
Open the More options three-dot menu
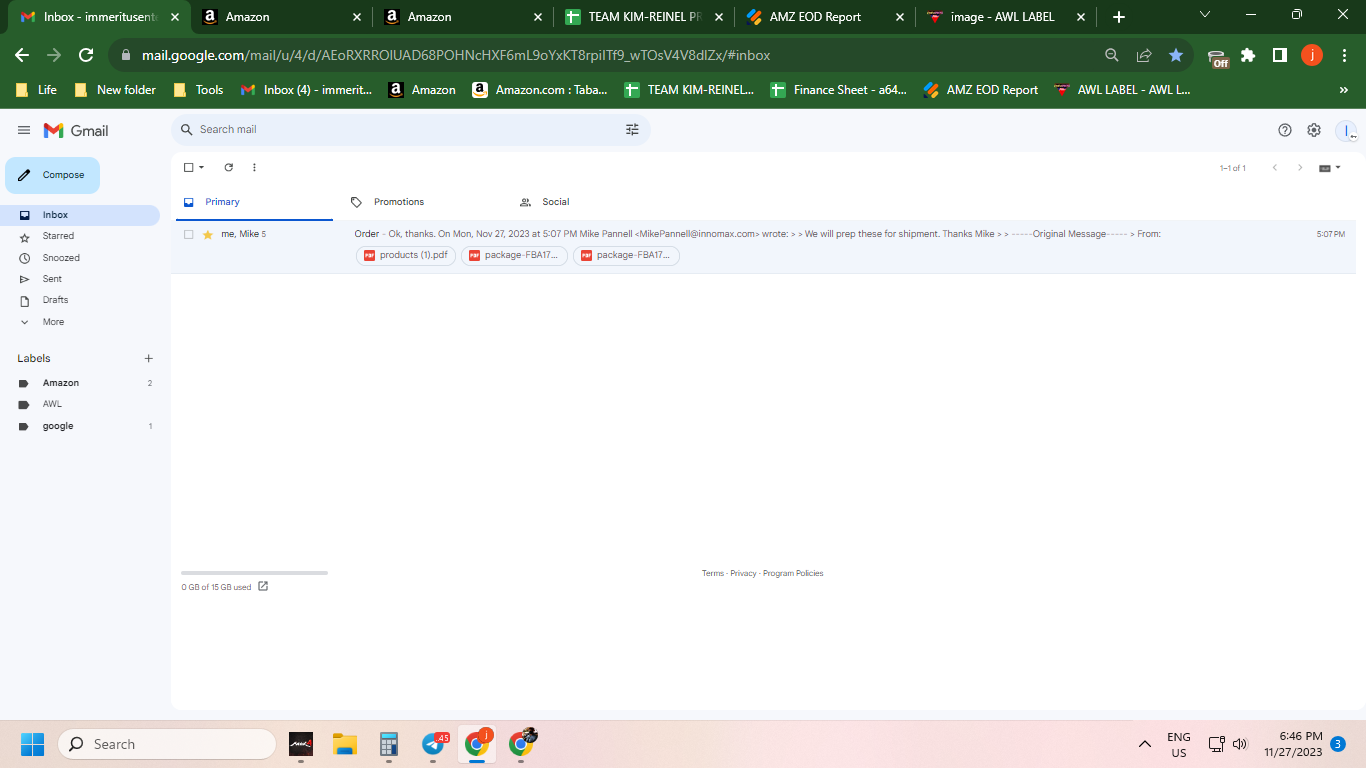click(x=254, y=167)
